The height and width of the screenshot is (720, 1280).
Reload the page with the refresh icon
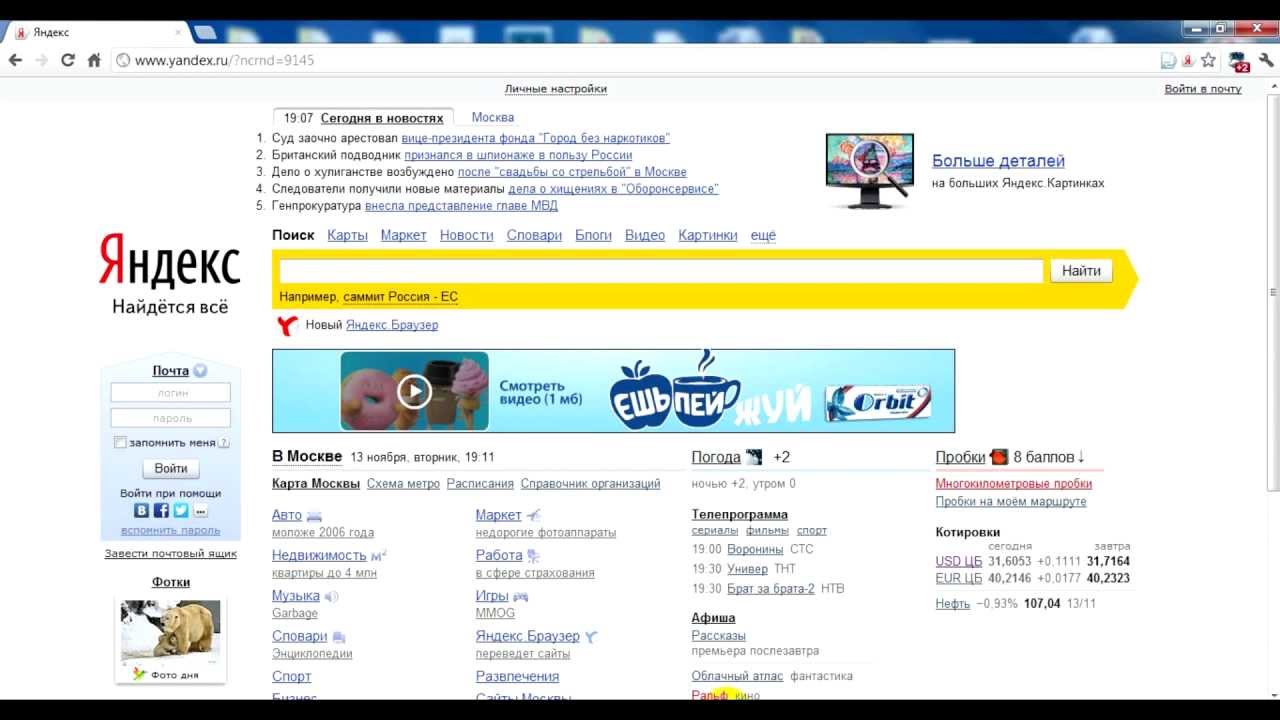pyautogui.click(x=68, y=60)
